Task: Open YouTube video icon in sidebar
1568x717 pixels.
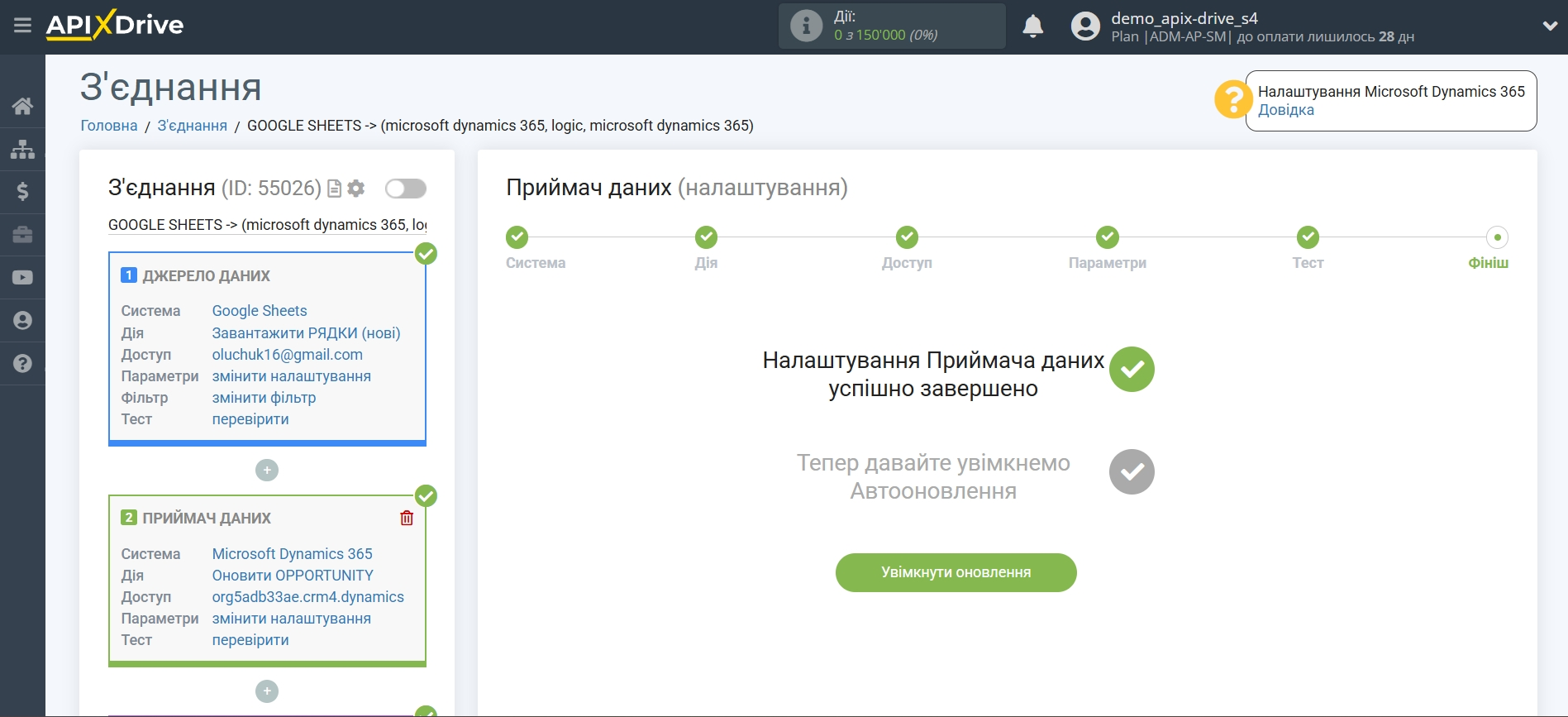Action: [22, 278]
